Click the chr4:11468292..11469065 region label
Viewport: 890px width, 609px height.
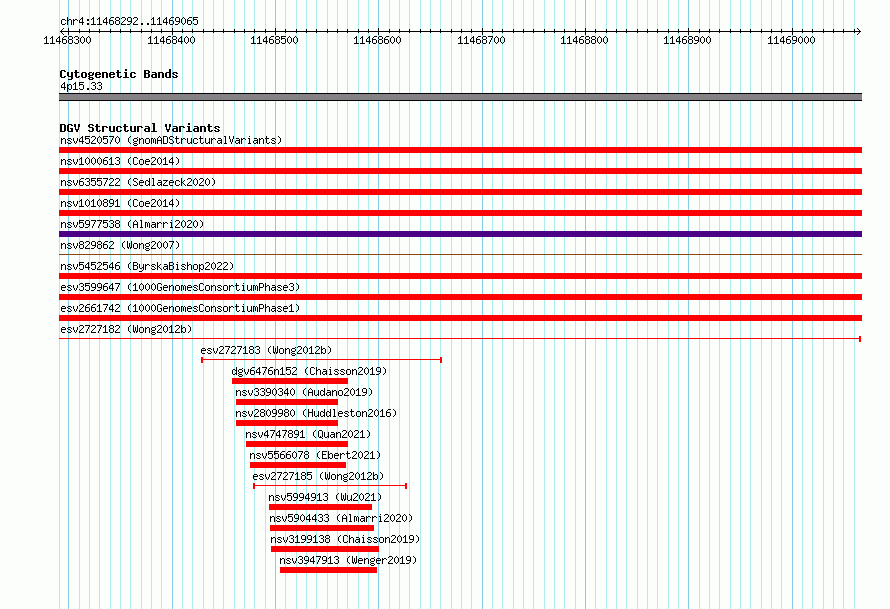(x=129, y=21)
